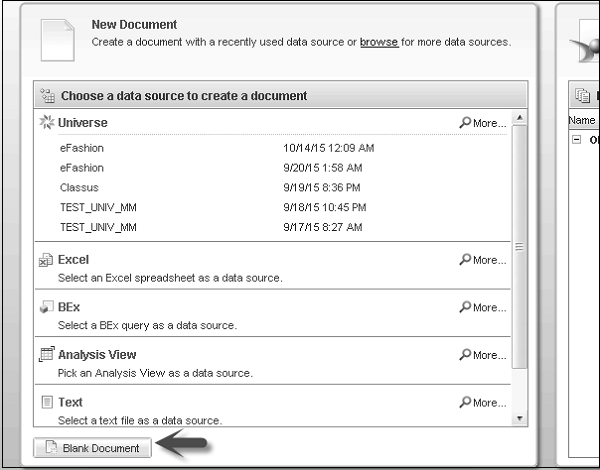
Task: Collapse the tree node in right panel
Action: 577,140
